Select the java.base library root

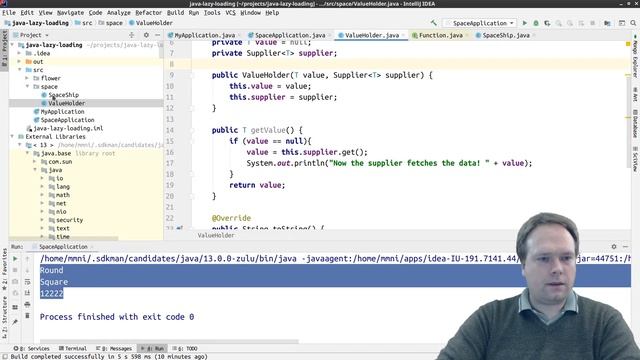tap(56, 153)
